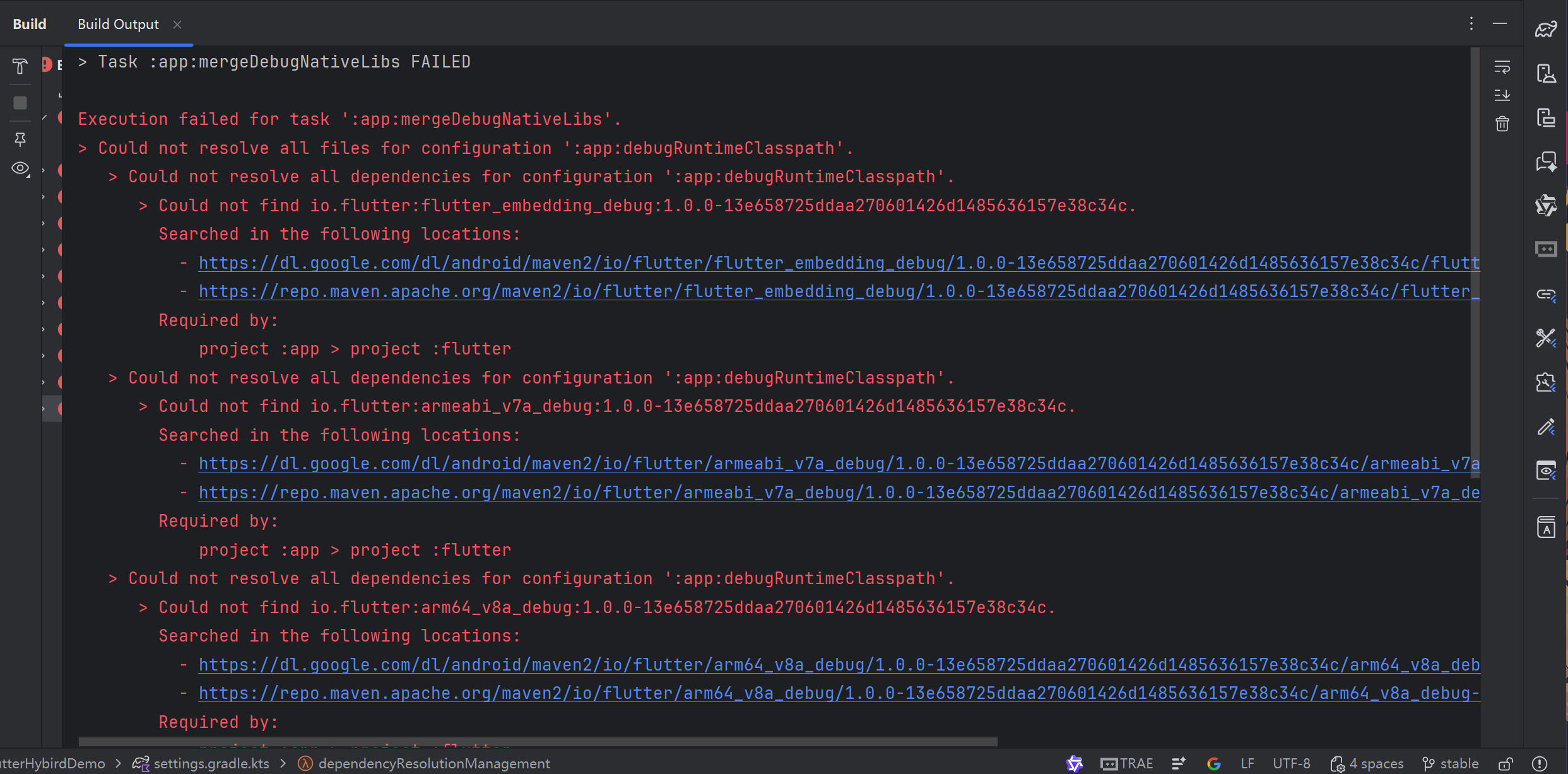The image size is (1568, 774).
Task: Toggle the read-only lock icon
Action: 1506,764
